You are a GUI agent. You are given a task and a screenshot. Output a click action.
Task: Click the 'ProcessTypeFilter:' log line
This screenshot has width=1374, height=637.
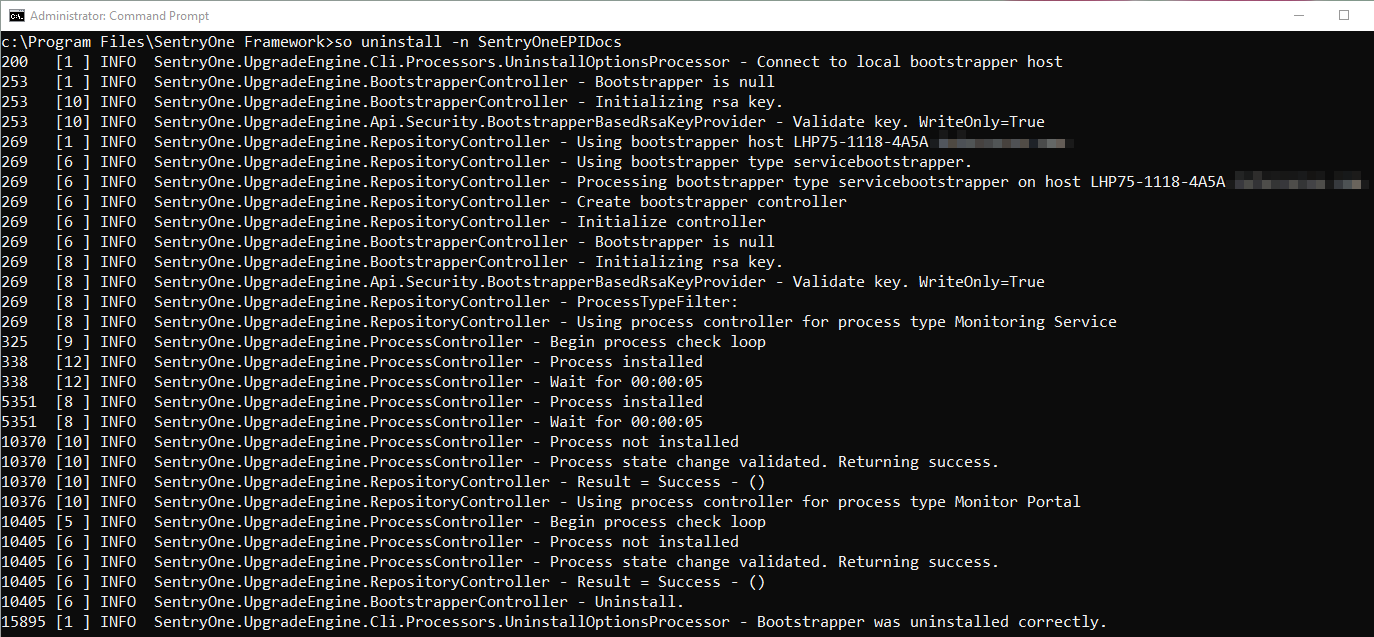tap(657, 302)
